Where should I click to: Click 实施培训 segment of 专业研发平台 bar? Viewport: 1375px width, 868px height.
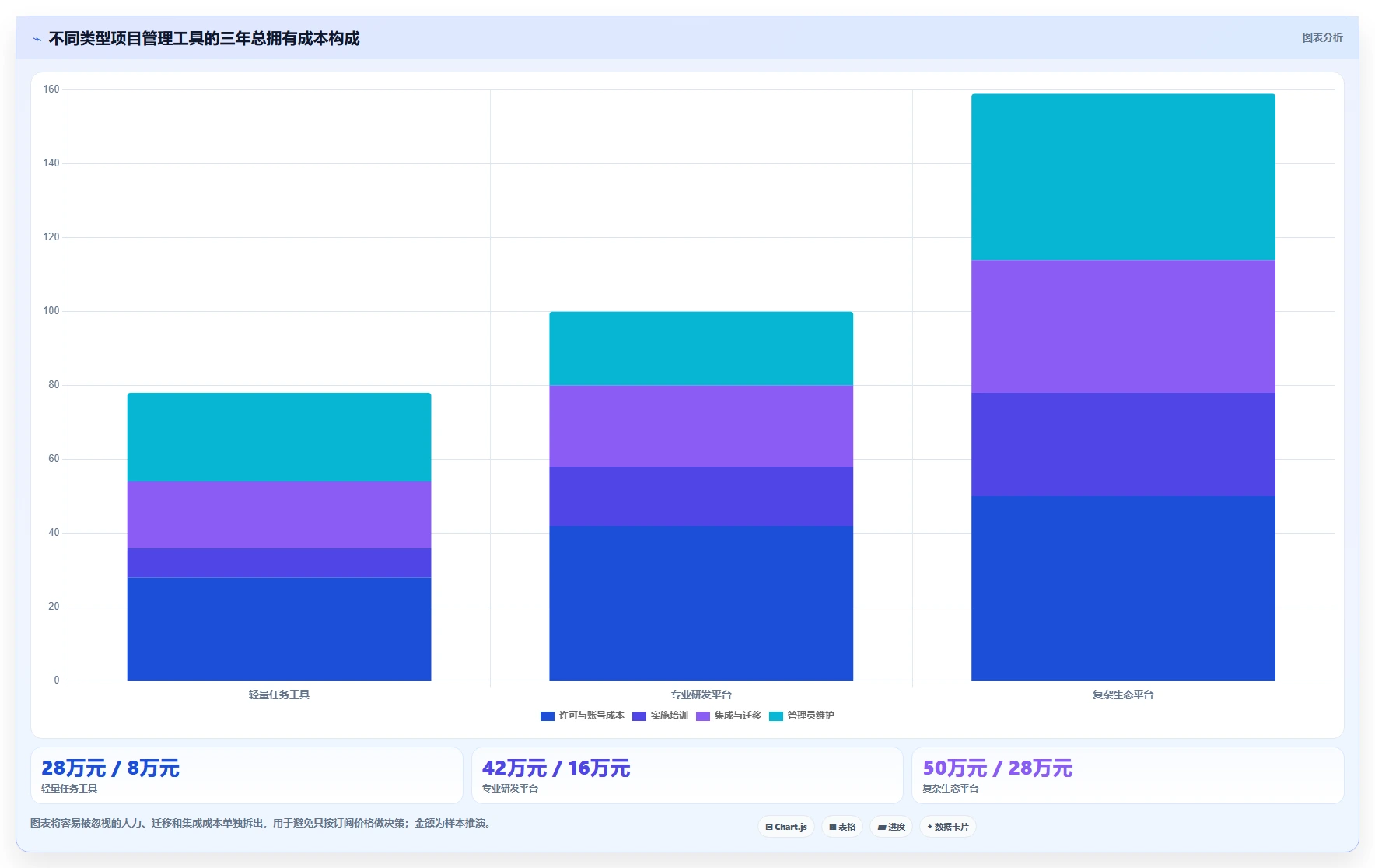pos(701,496)
